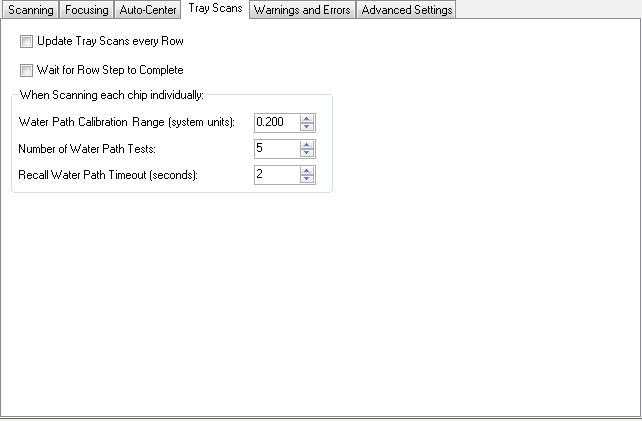Image resolution: width=642 pixels, height=421 pixels.
Task: Decrease Water Path Calibration Range value
Action: point(307,127)
